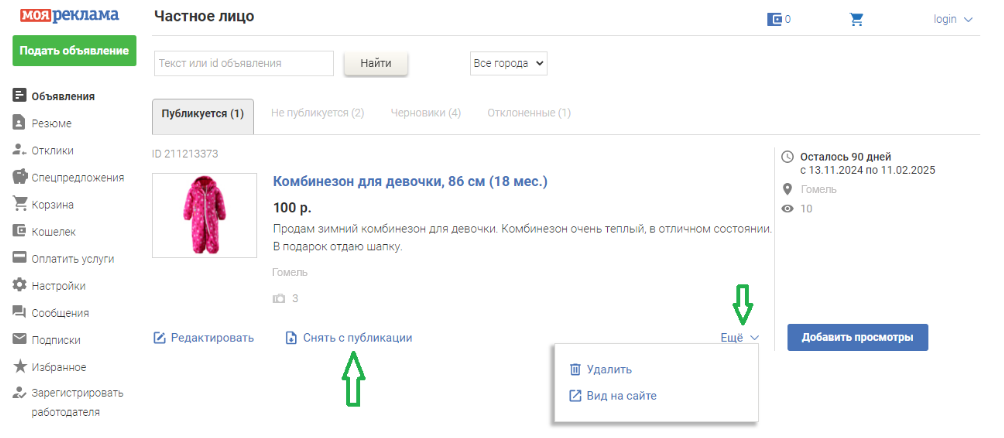This screenshot has width=1004, height=438.
Task: Click the Добавить просмотры button
Action: [x=857, y=337]
